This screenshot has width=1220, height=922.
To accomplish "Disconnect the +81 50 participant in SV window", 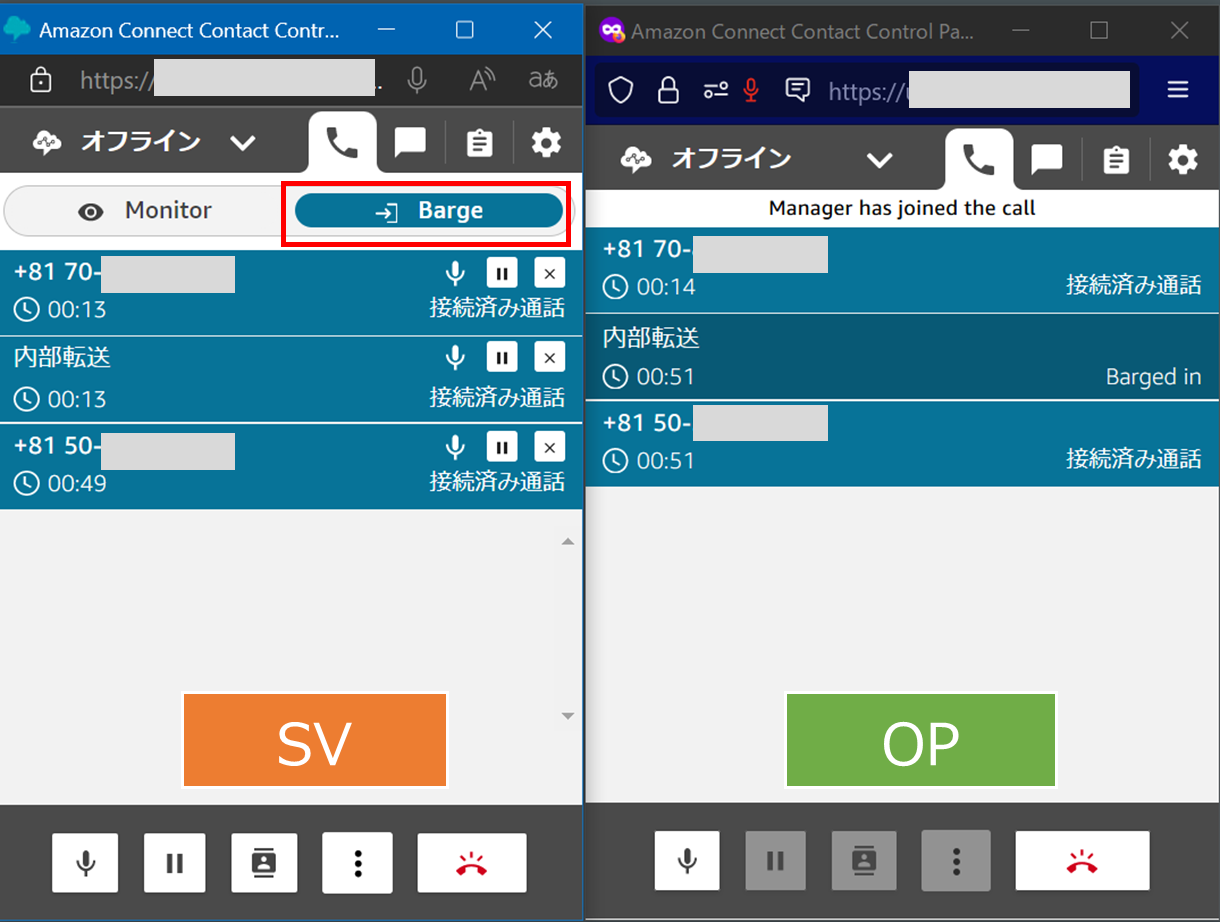I will (x=549, y=447).
